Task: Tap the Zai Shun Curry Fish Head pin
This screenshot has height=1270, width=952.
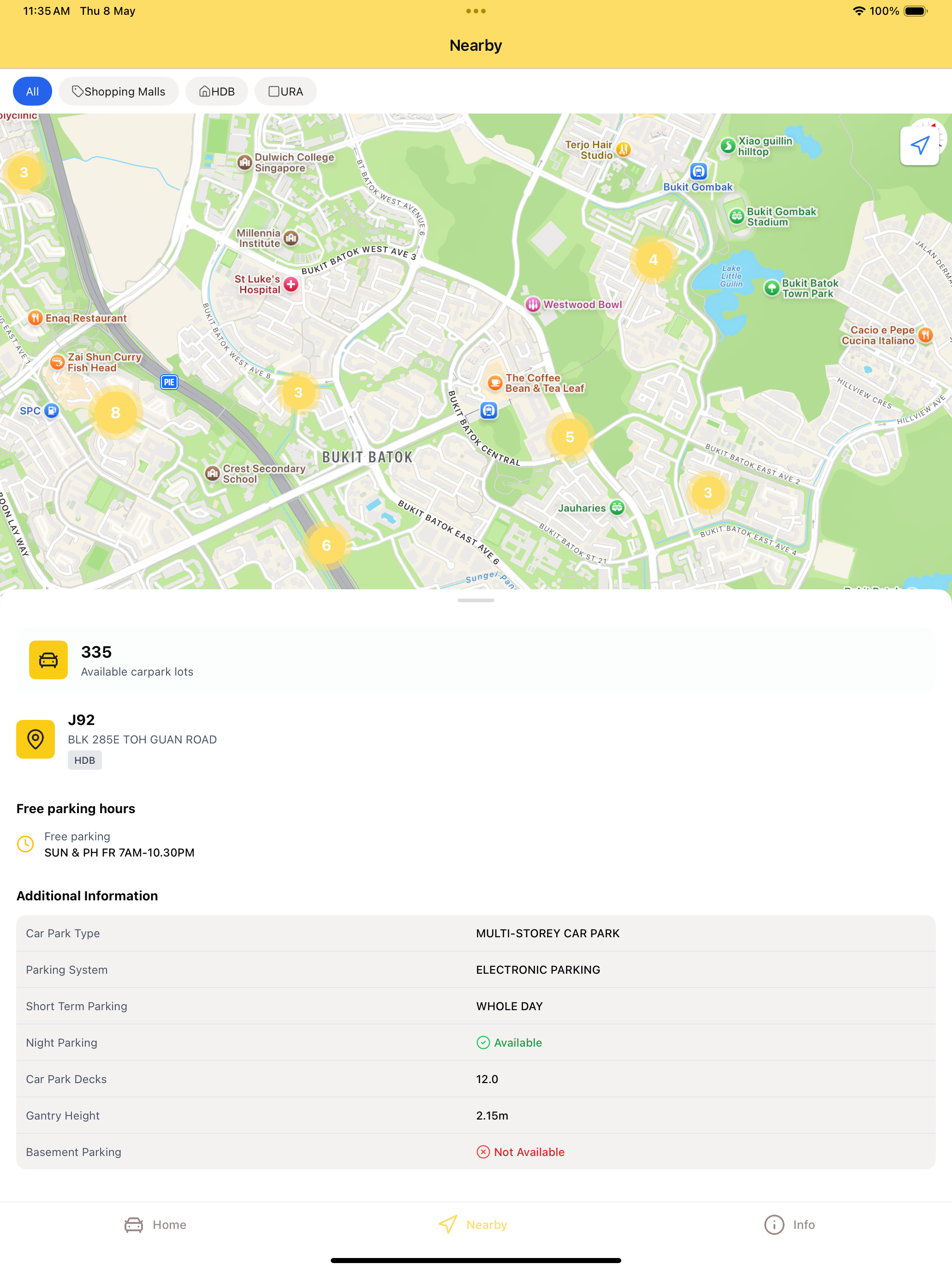Action: pyautogui.click(x=57, y=362)
